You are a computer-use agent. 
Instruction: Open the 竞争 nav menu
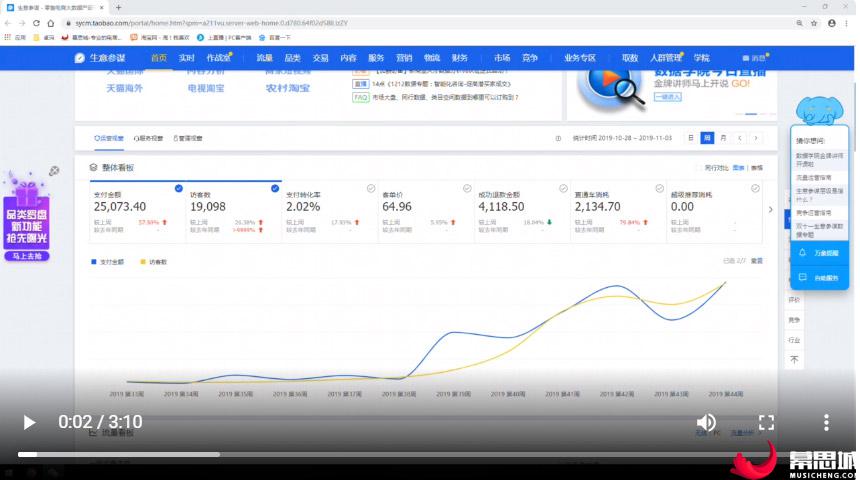[x=529, y=58]
